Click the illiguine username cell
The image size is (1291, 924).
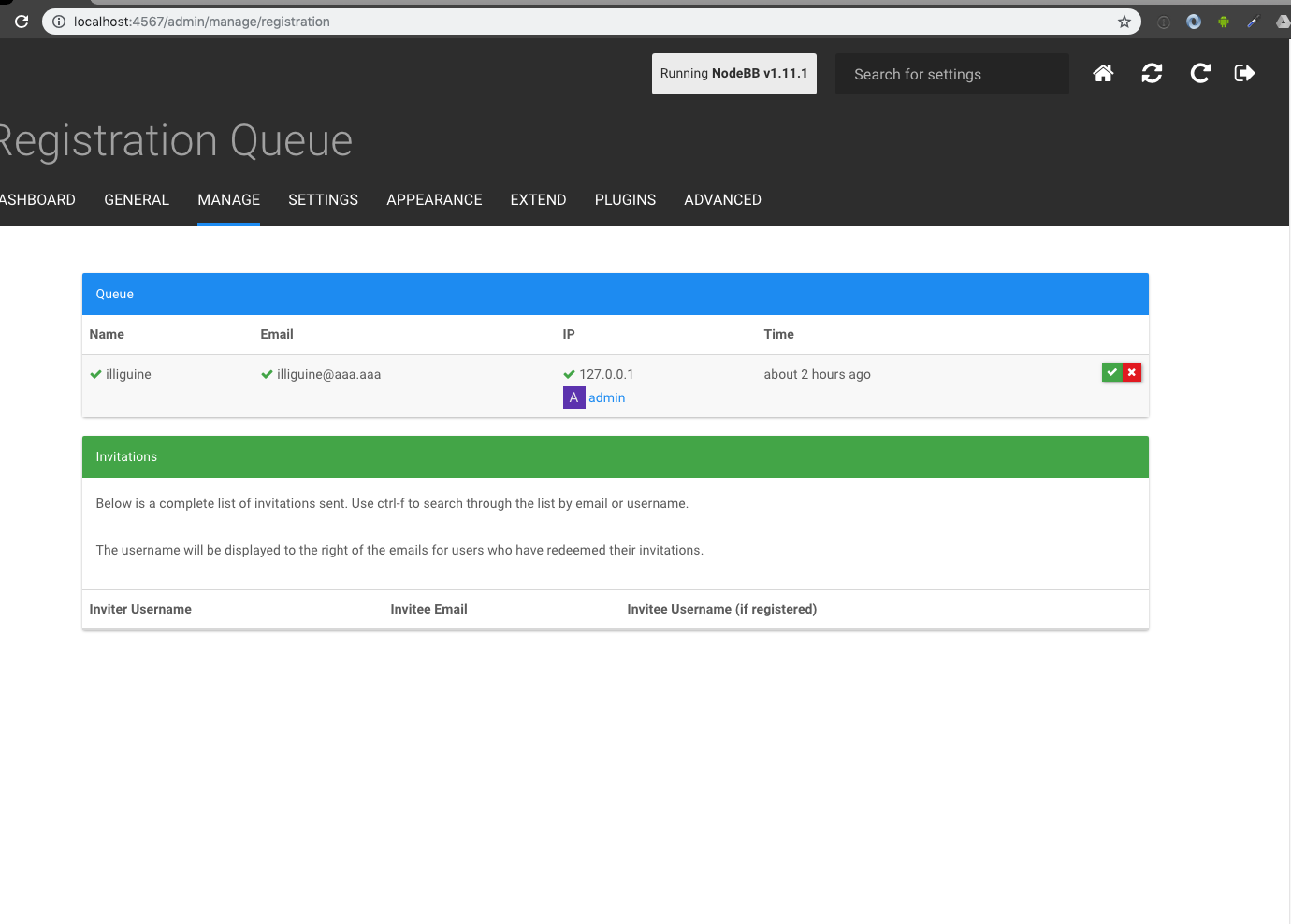click(128, 374)
